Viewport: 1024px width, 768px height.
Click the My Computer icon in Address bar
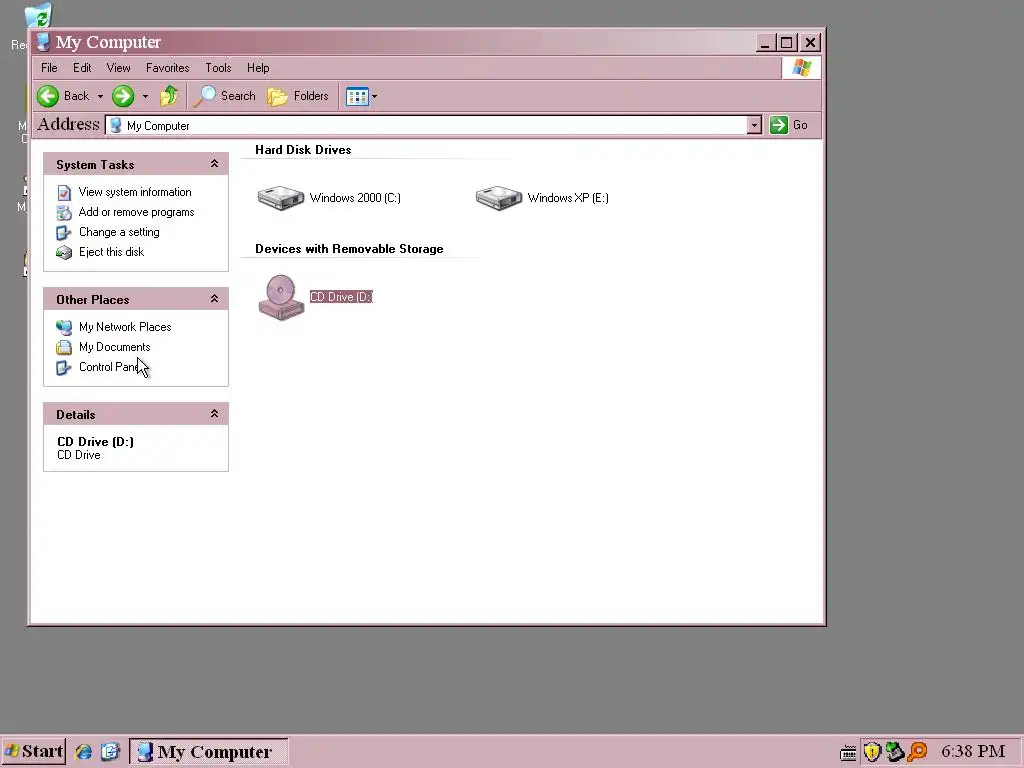pyautogui.click(x=116, y=125)
